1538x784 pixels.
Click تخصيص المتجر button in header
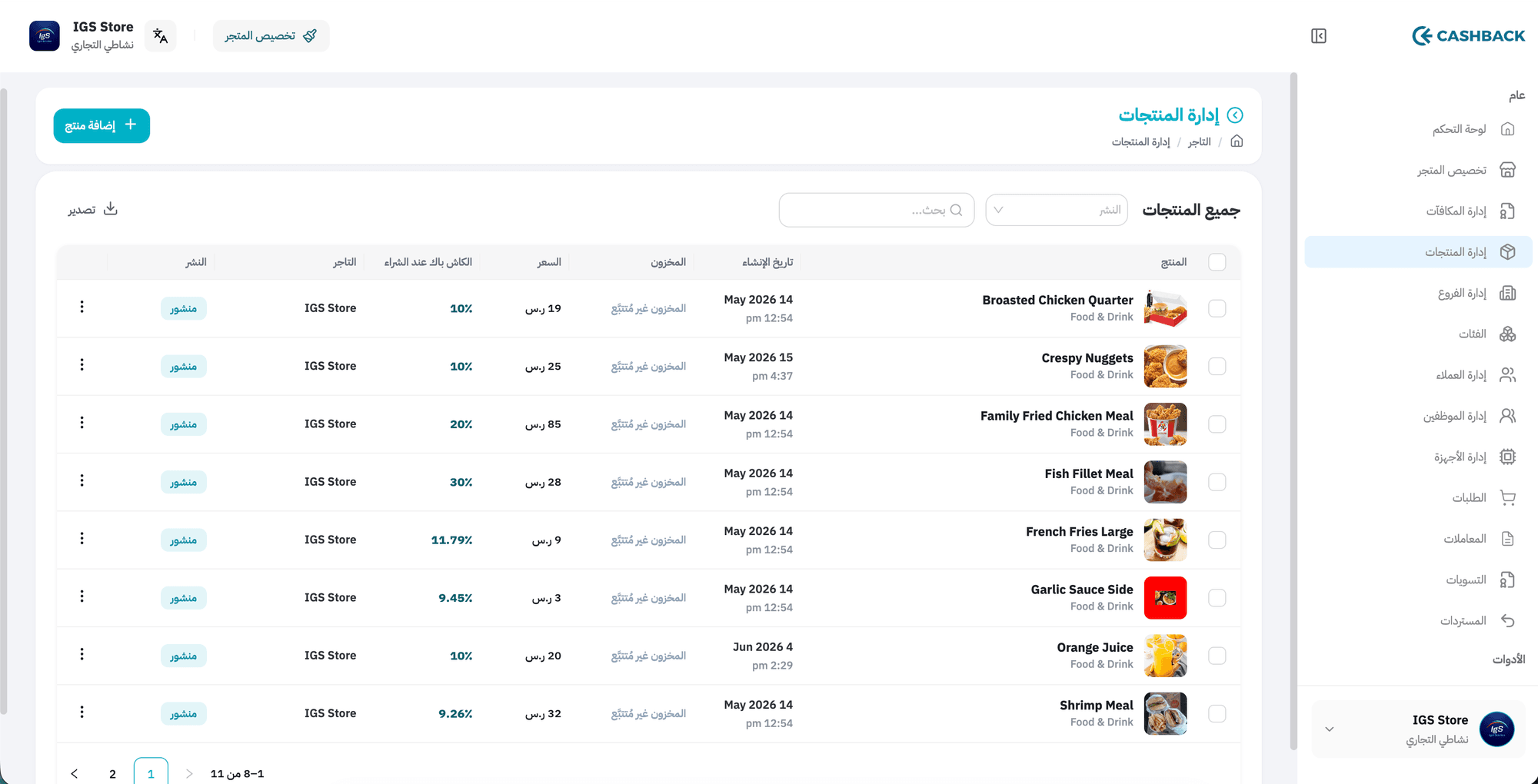pyautogui.click(x=271, y=36)
